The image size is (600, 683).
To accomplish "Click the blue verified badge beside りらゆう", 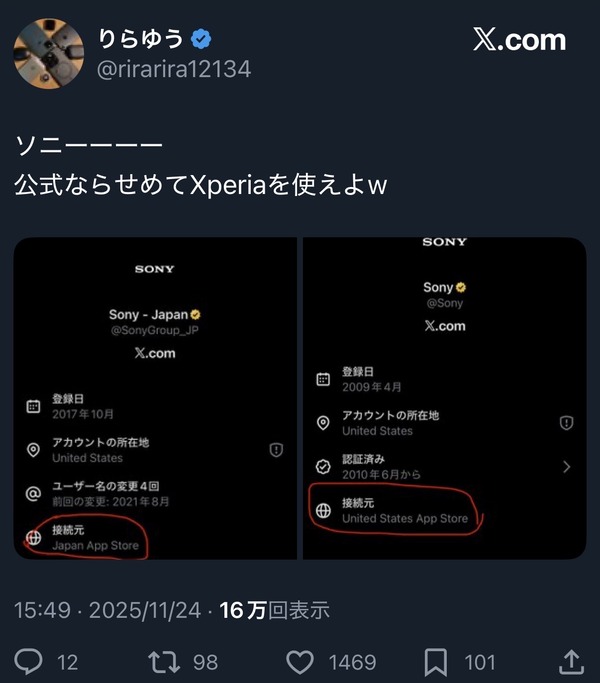I will click(201, 39).
